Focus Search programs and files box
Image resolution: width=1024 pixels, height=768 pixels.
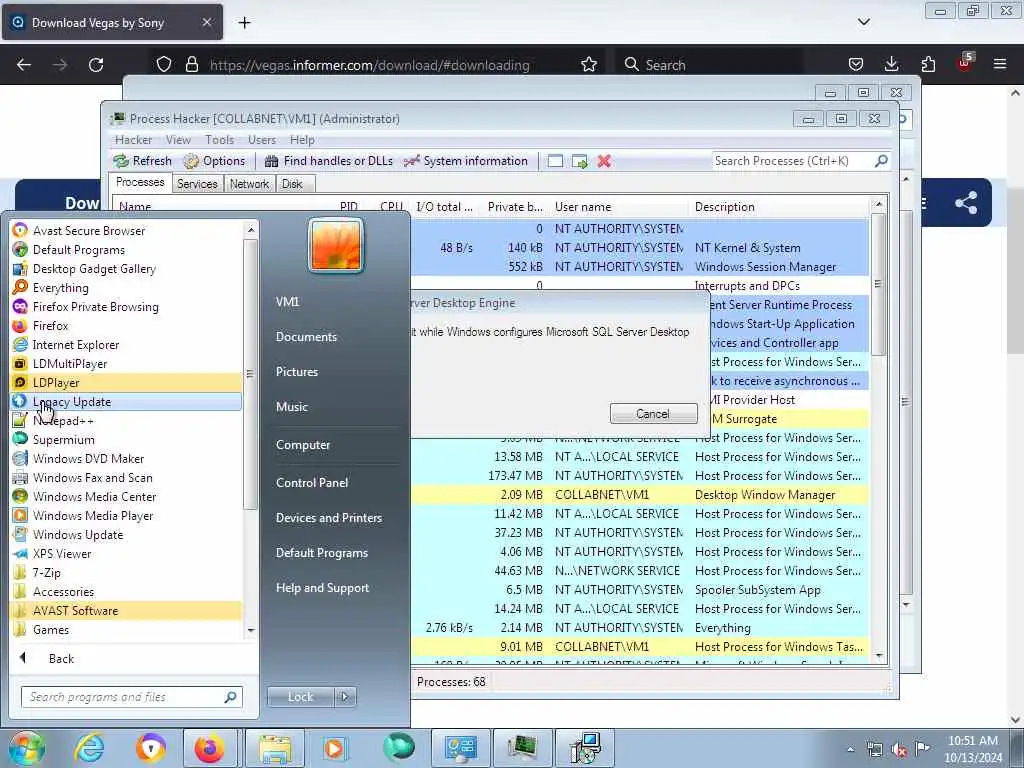[x=132, y=697]
